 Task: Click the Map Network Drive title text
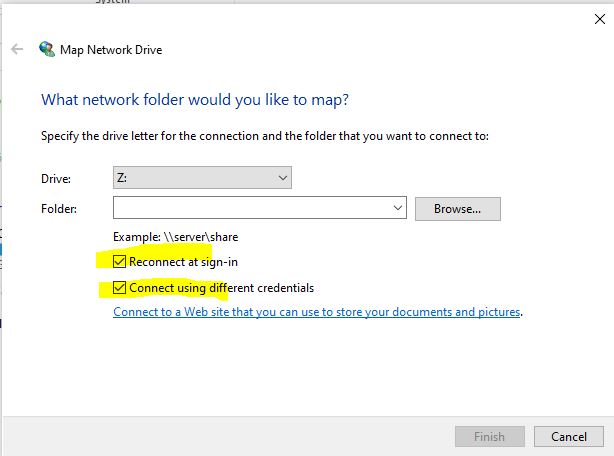(x=111, y=50)
